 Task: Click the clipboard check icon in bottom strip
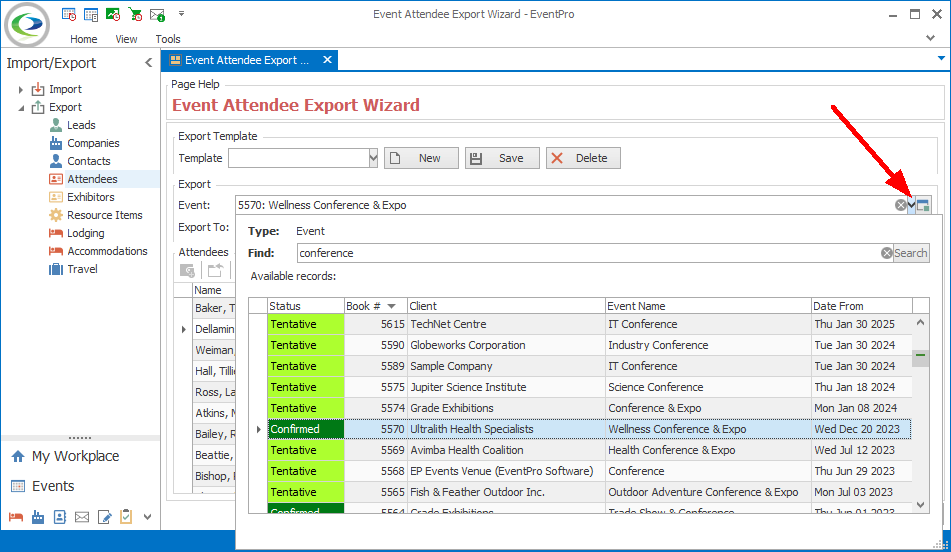(126, 517)
